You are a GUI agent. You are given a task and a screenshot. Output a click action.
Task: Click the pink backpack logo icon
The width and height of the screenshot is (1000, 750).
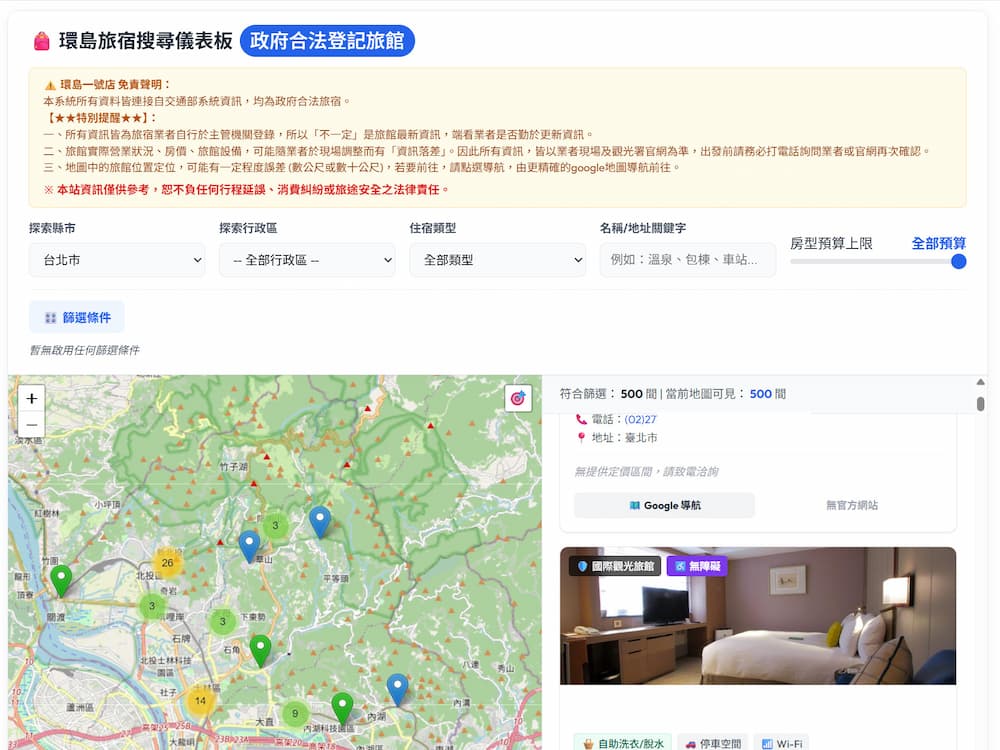[41, 41]
